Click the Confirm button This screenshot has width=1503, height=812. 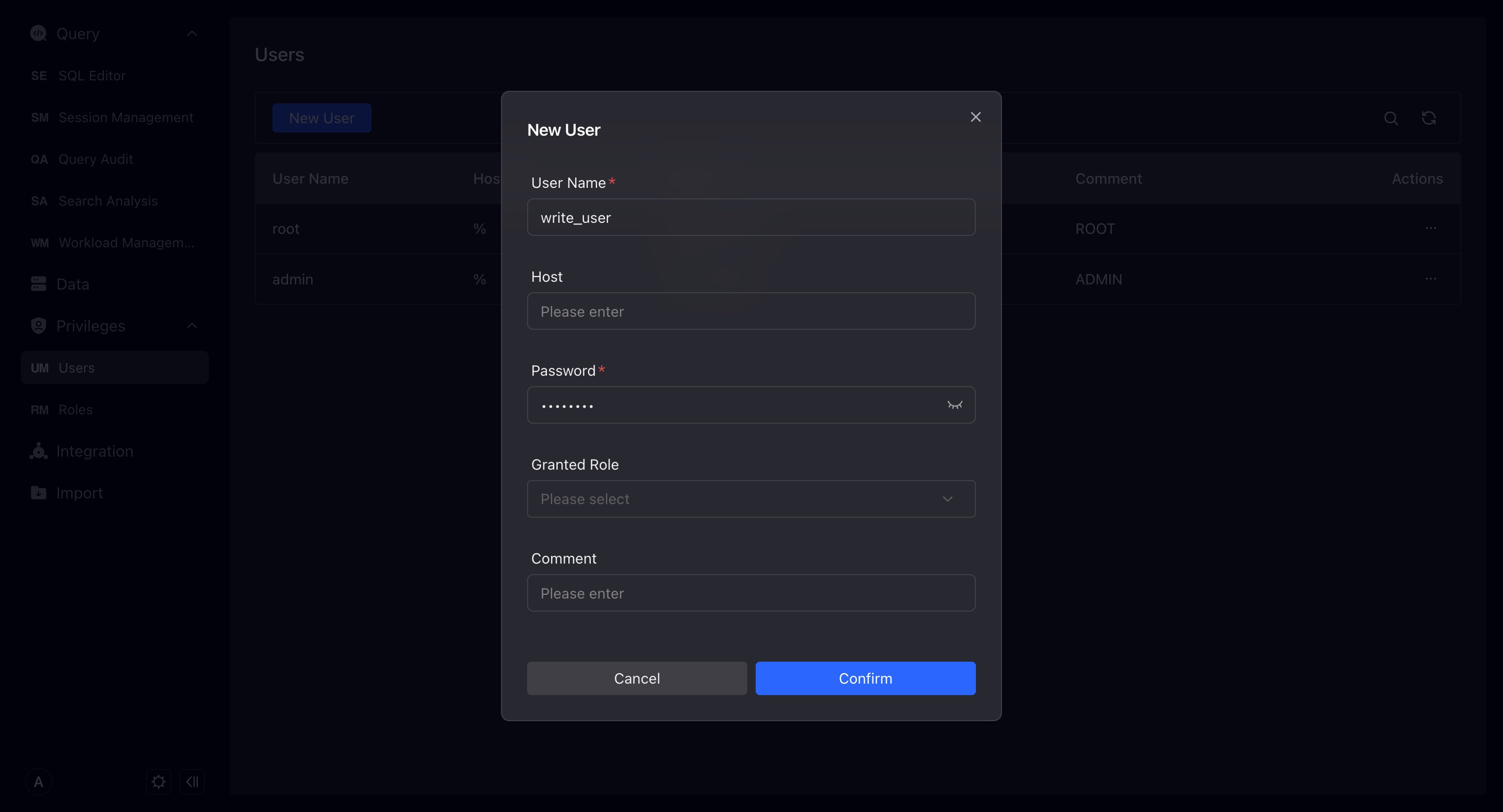coord(865,678)
